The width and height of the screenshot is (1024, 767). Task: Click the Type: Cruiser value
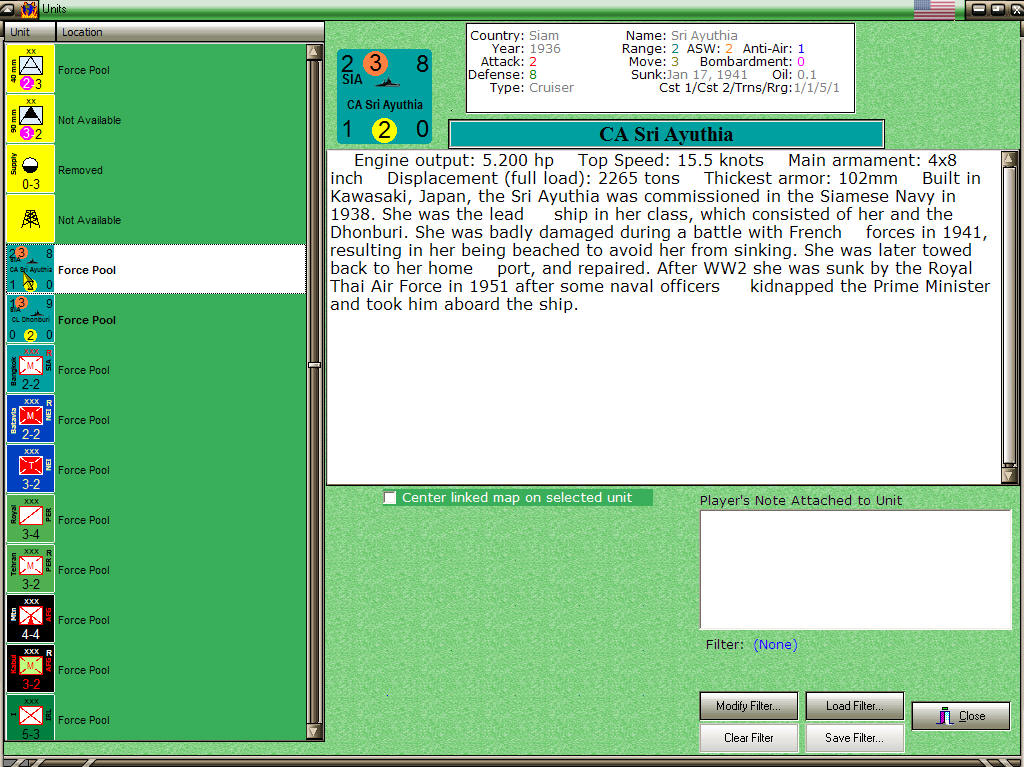[551, 88]
